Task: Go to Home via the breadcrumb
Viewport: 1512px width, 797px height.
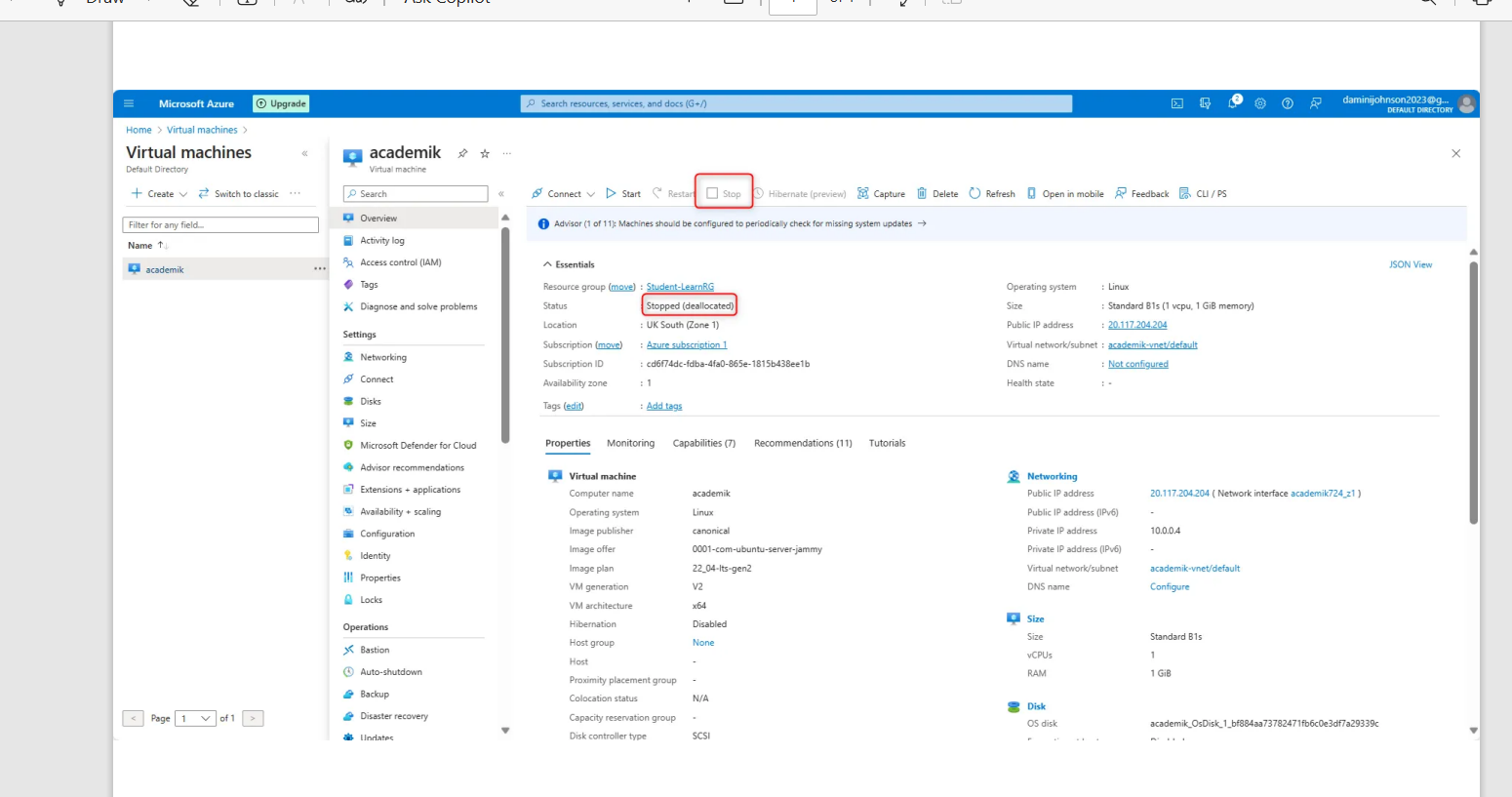Action: tap(139, 130)
